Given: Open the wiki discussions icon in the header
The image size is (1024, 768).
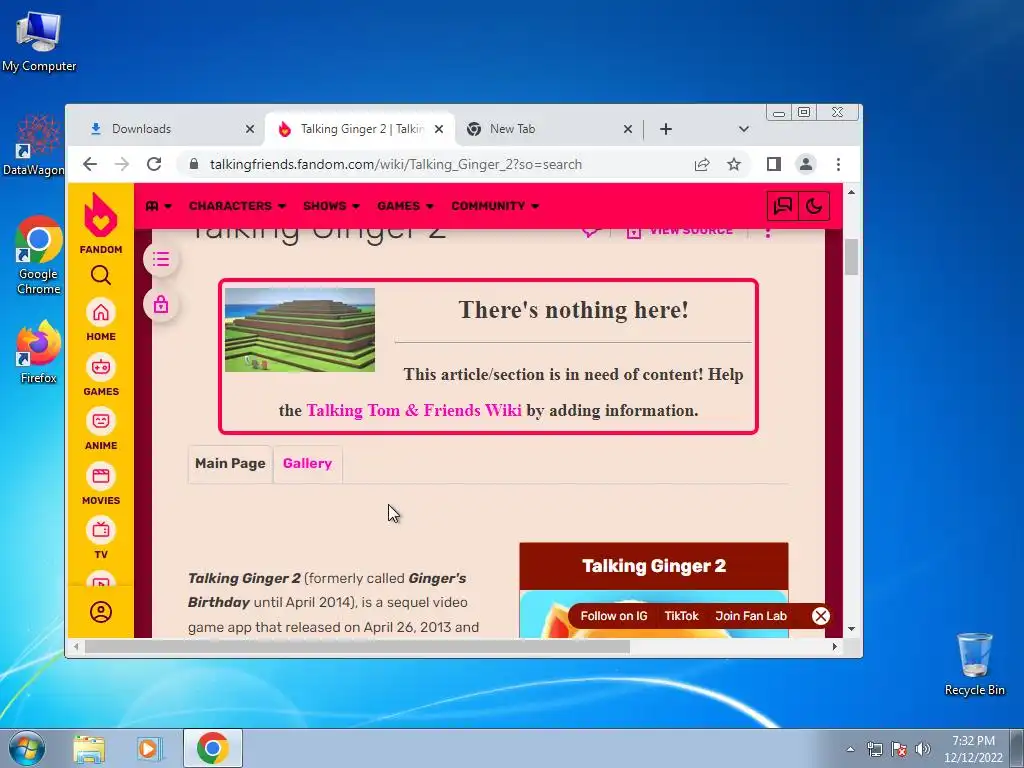Looking at the screenshot, I should point(782,206).
